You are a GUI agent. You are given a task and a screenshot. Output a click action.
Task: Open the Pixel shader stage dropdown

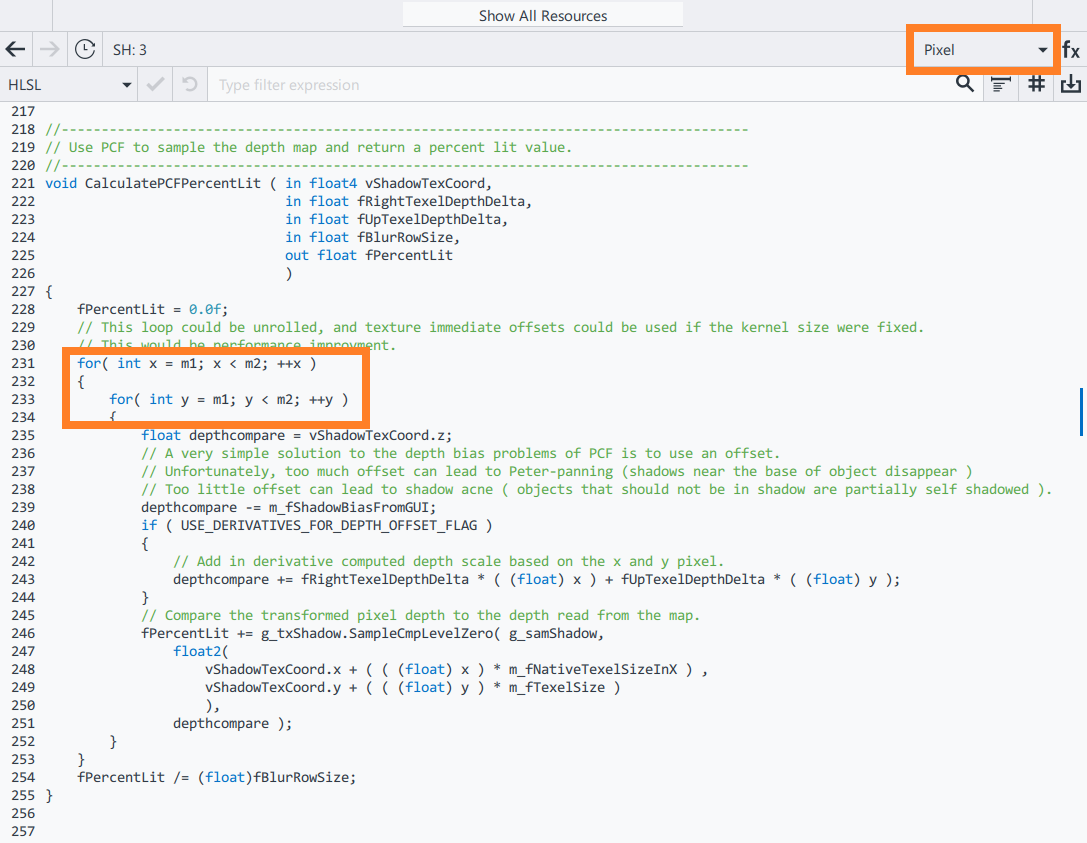tap(983, 50)
